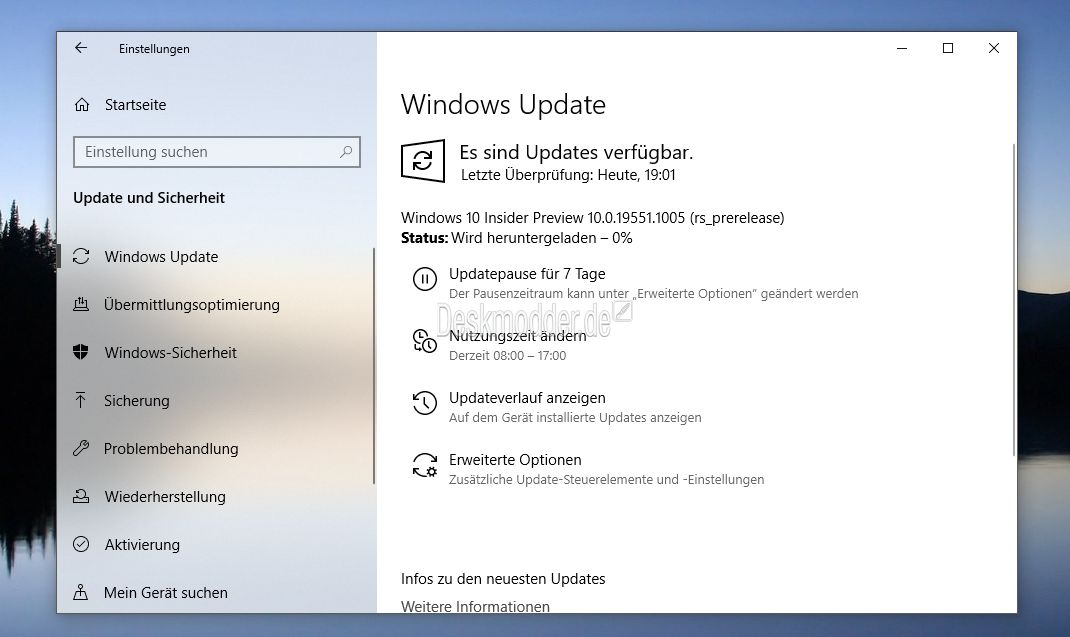Screen dimensions: 1070x637
Task: Click the main content scrollbar
Action: pyautogui.click(x=1013, y=299)
